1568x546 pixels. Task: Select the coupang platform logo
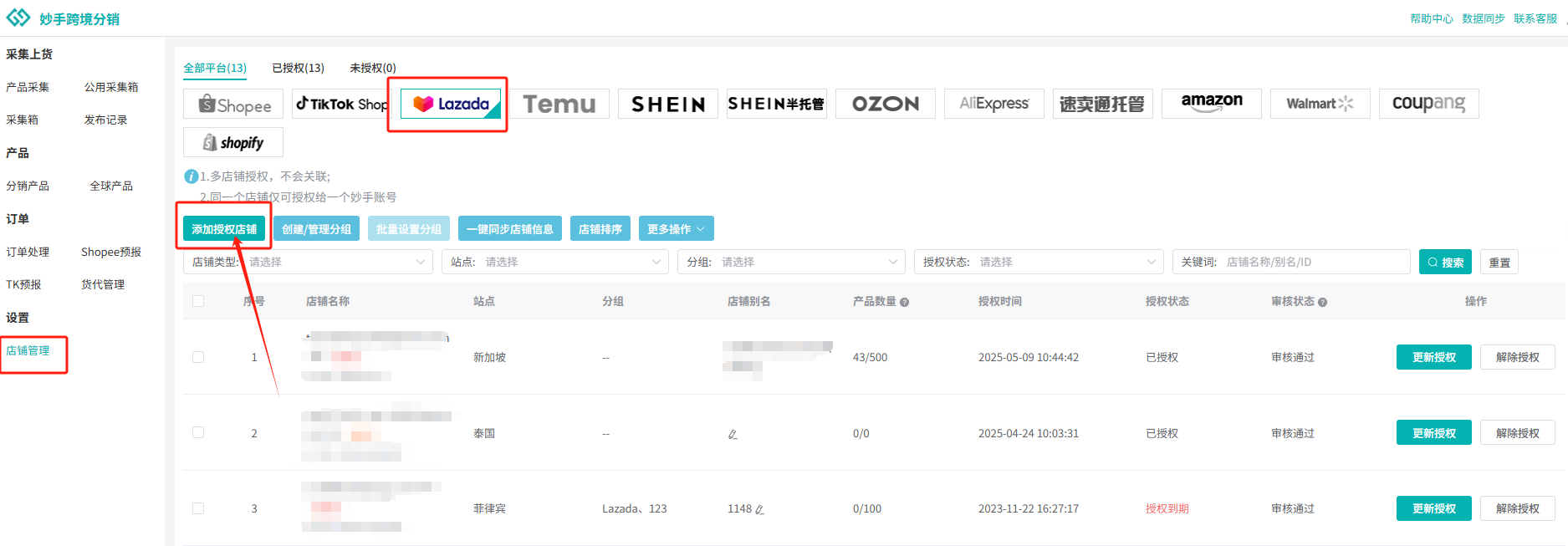1429,104
